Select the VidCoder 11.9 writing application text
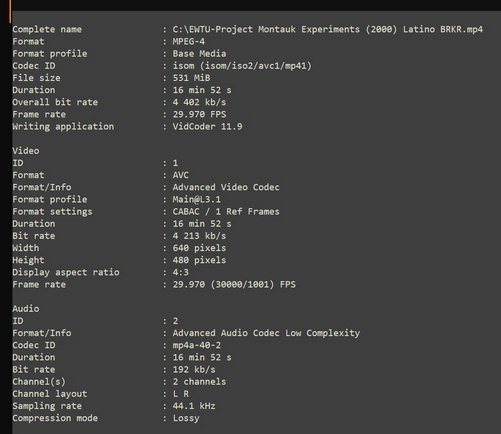 (x=207, y=127)
